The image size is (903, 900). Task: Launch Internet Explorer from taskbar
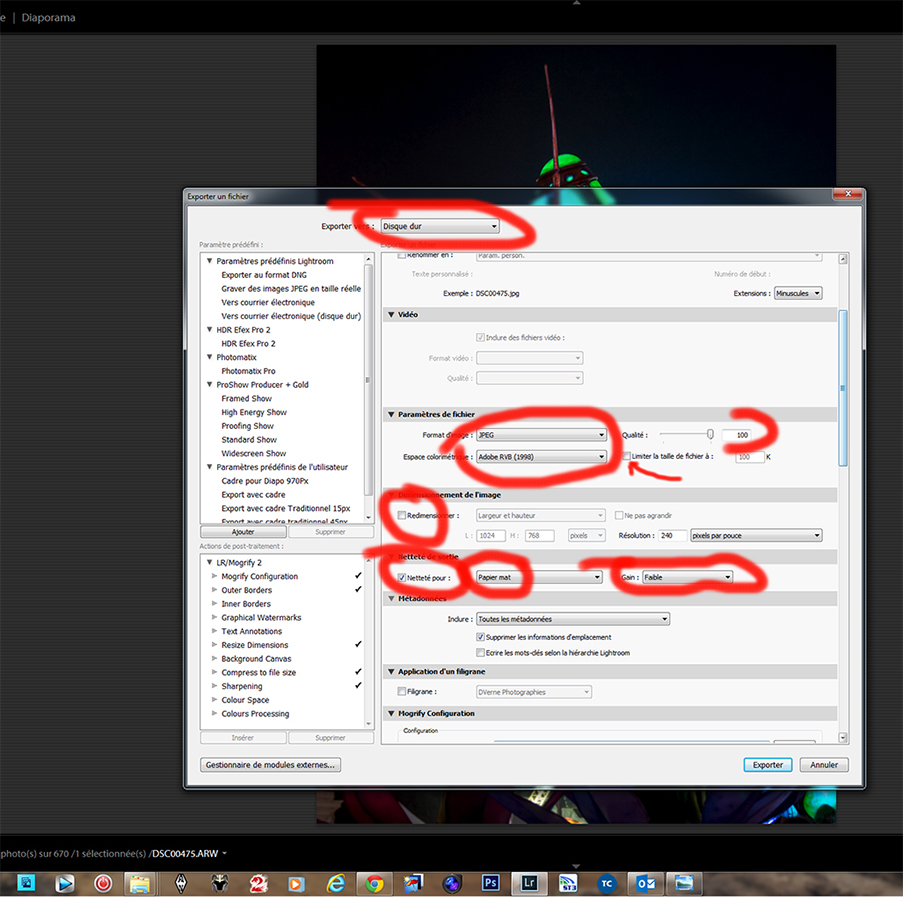pyautogui.click(x=335, y=883)
